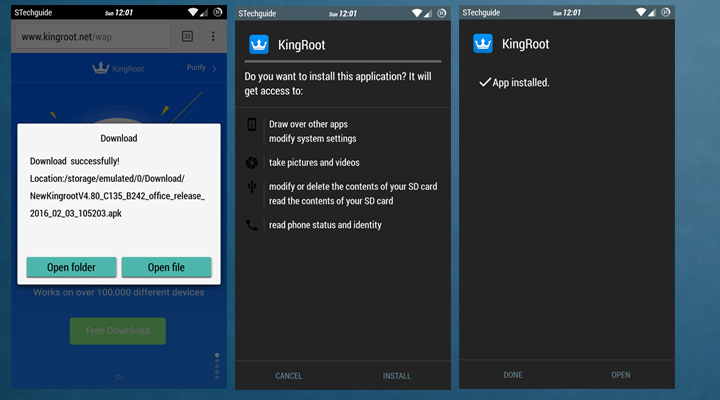Click the signal strength icon on middle phone
This screenshot has height=400, width=720.
click(x=428, y=14)
